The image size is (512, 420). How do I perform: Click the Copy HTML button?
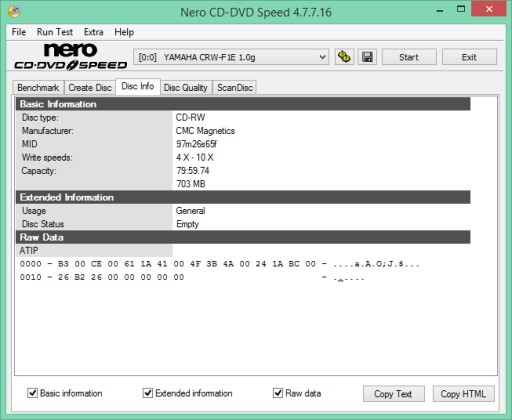click(x=463, y=394)
